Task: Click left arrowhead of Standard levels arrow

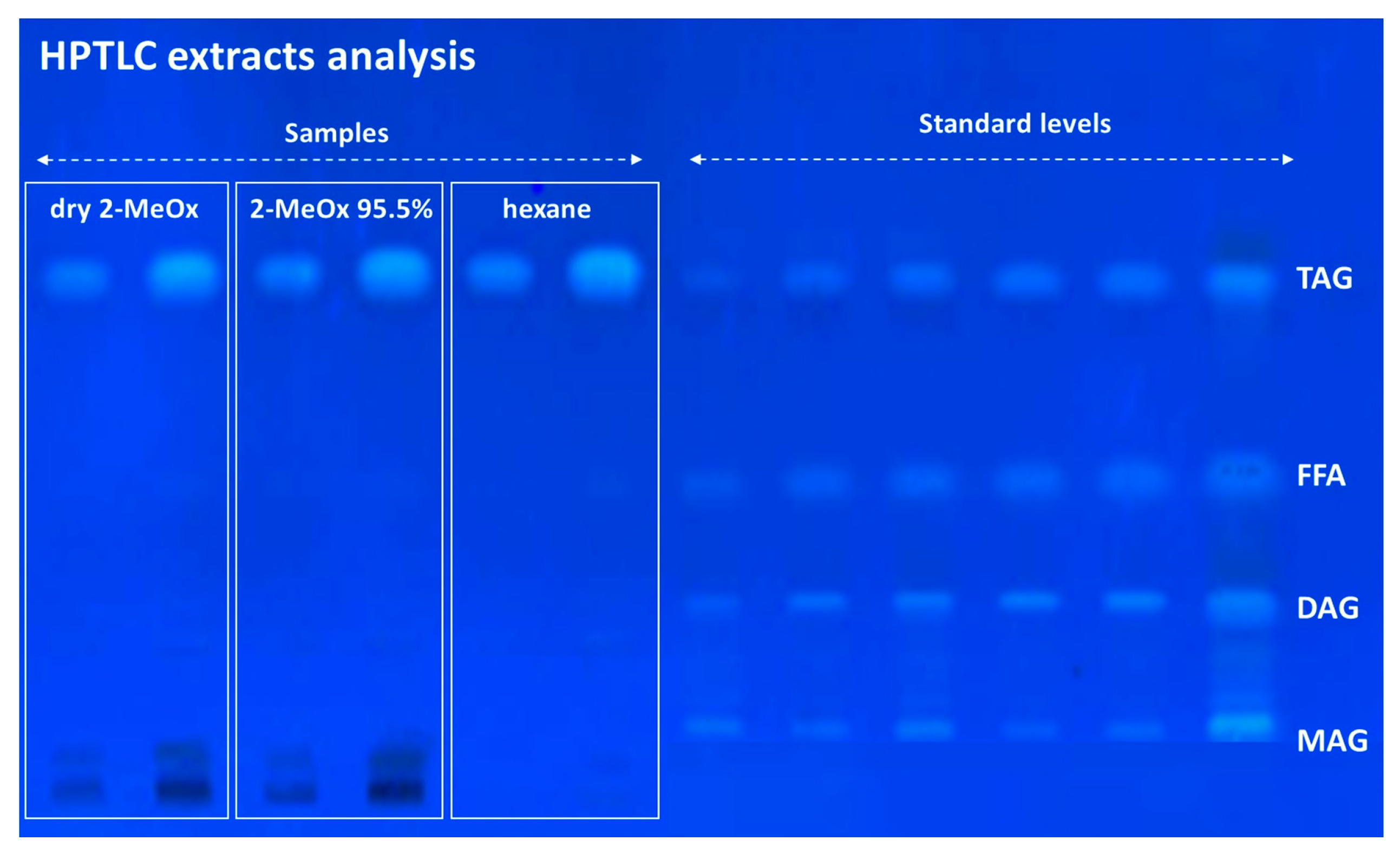Action: point(695,160)
